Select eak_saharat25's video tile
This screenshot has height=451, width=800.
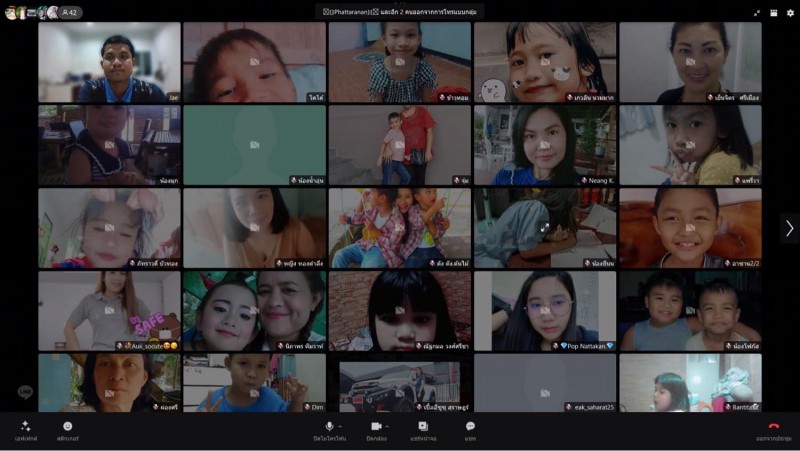(545, 383)
